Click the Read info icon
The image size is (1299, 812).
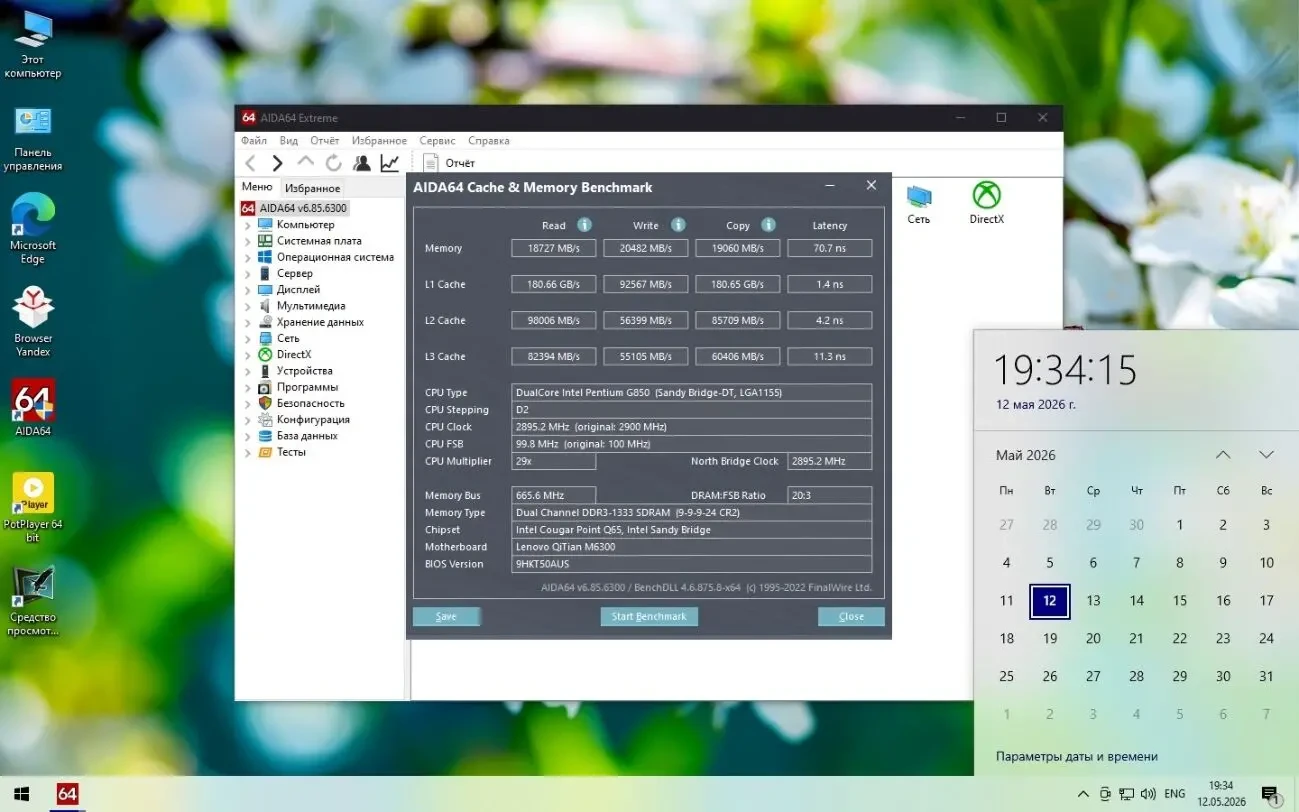pyautogui.click(x=584, y=225)
